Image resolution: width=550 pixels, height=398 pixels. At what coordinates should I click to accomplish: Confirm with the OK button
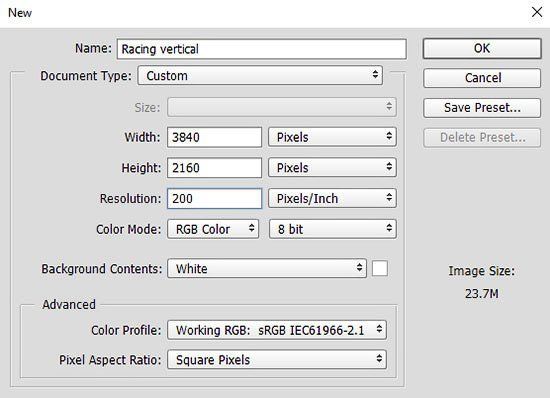click(x=482, y=48)
